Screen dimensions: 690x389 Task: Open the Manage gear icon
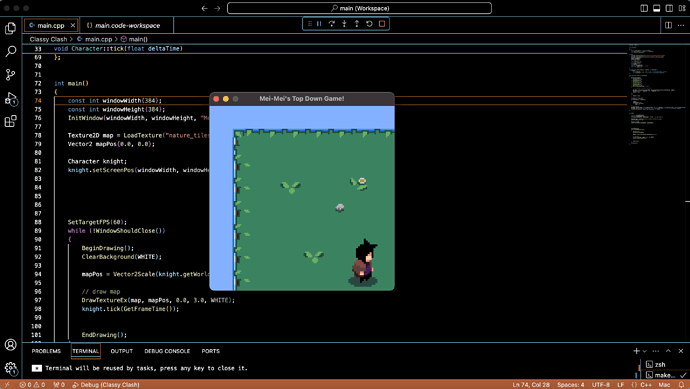click(x=11, y=368)
